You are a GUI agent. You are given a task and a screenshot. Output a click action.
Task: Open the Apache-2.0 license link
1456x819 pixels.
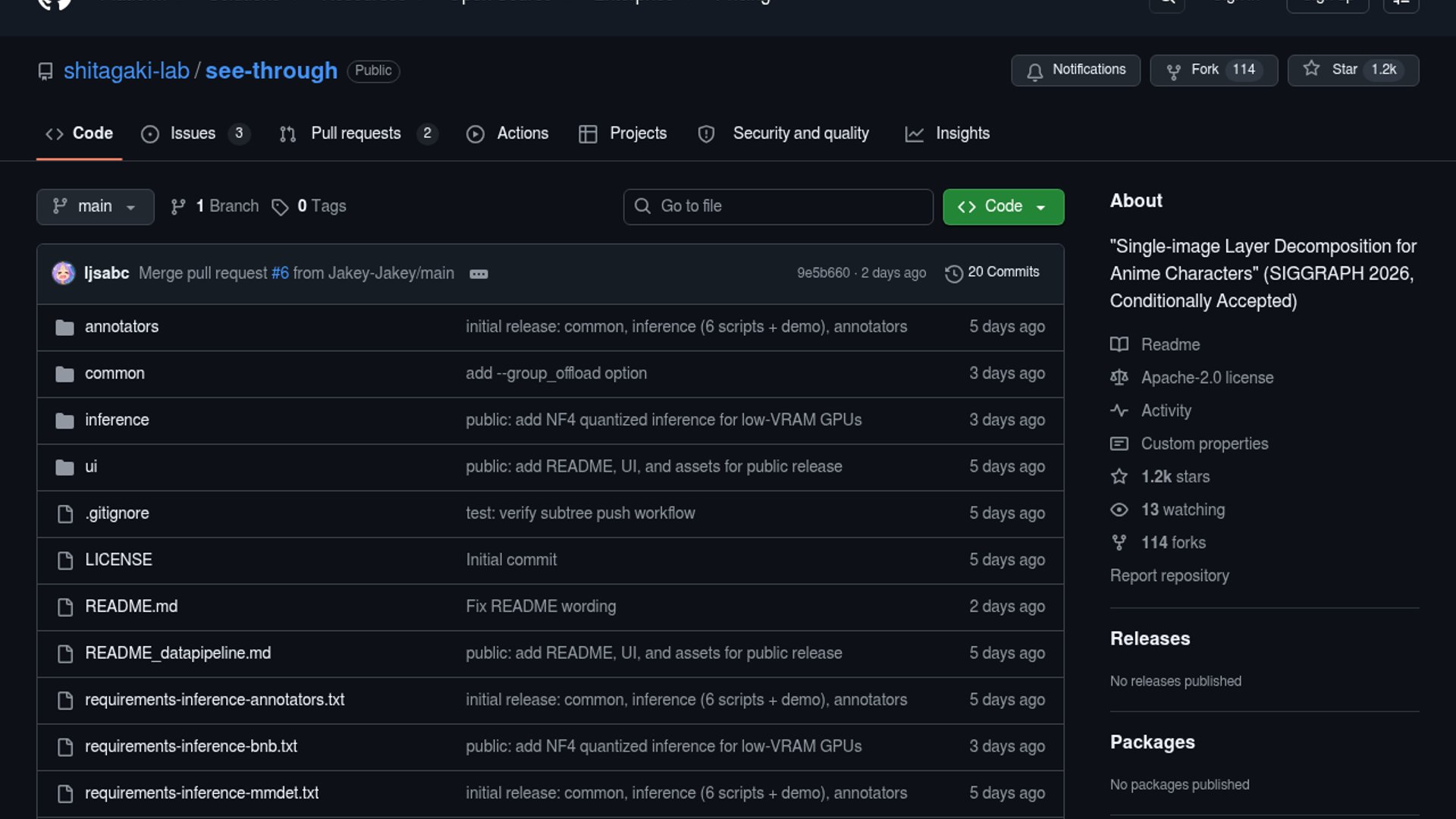coord(1207,378)
